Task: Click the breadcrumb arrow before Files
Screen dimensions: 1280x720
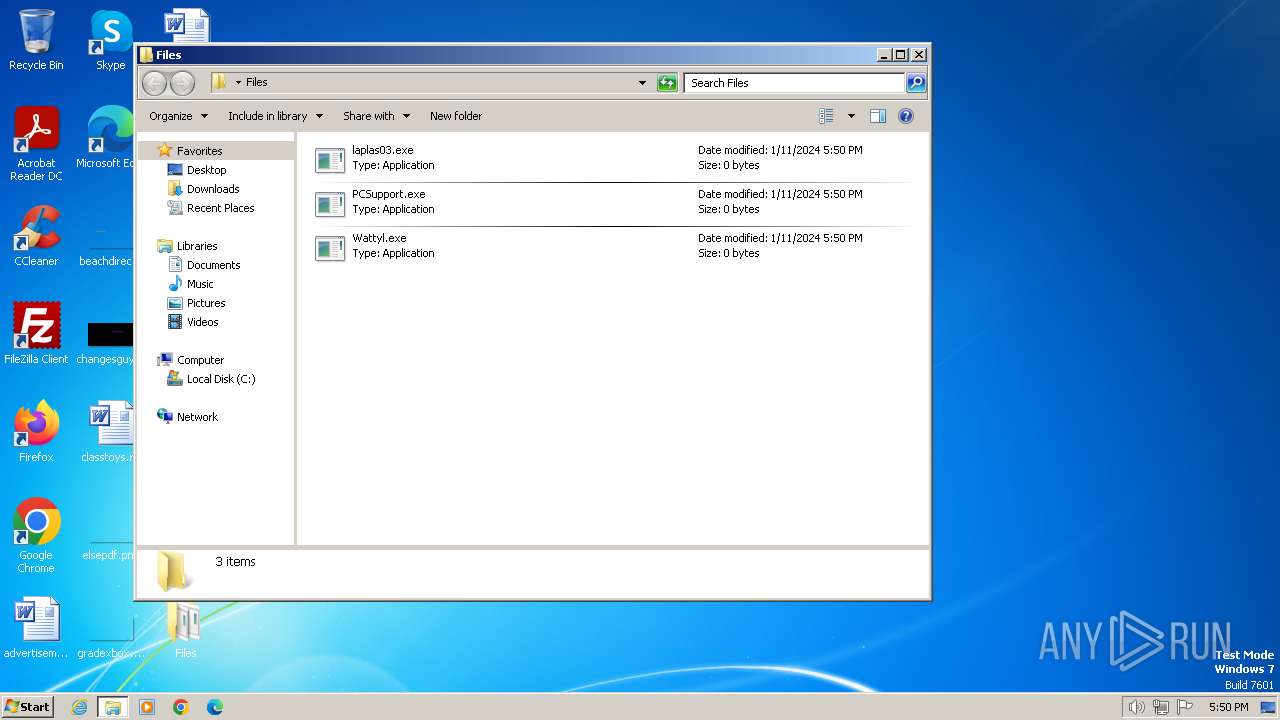Action: [x=238, y=83]
